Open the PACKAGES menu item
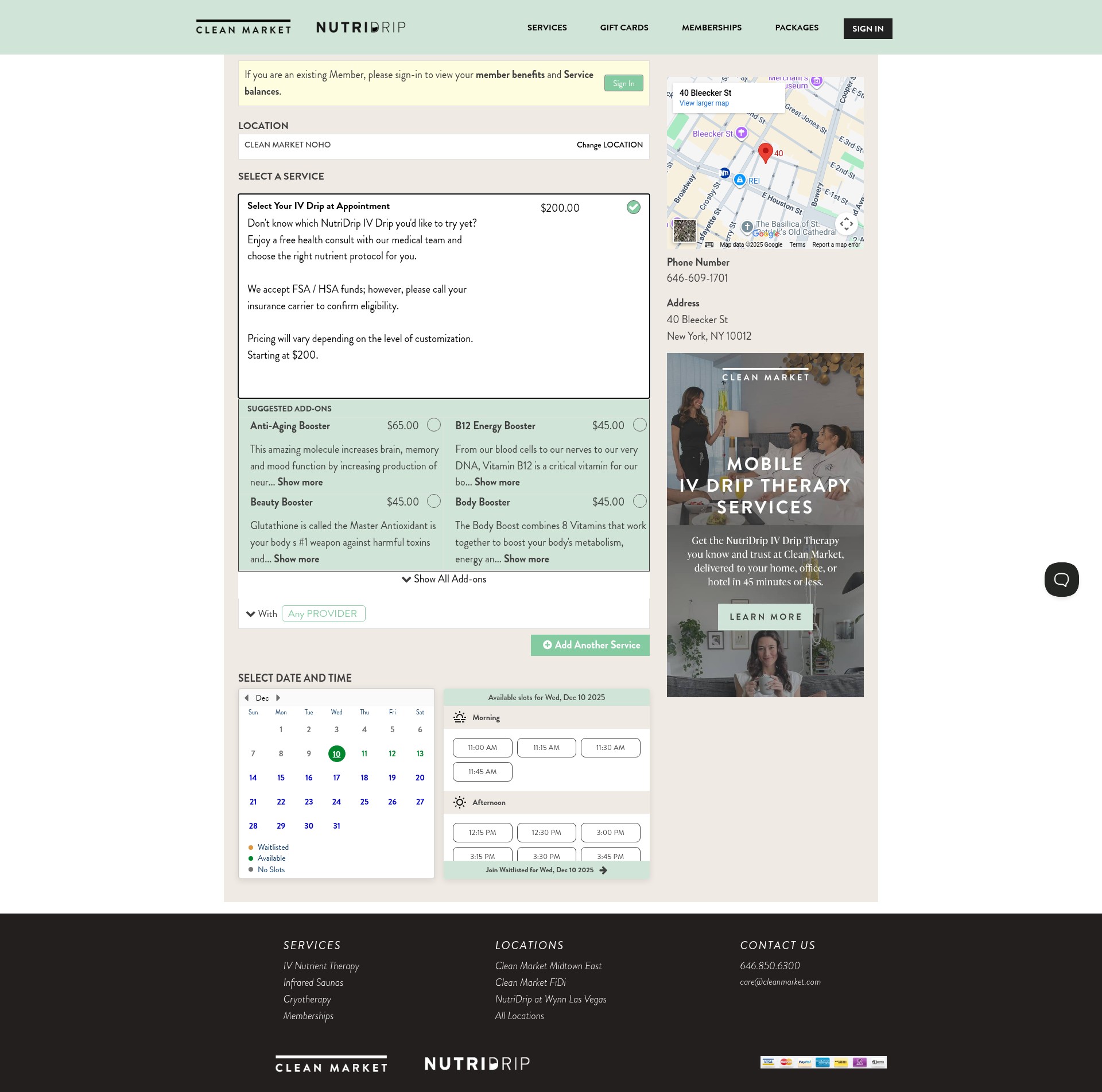This screenshot has height=1092, width=1102. (797, 28)
